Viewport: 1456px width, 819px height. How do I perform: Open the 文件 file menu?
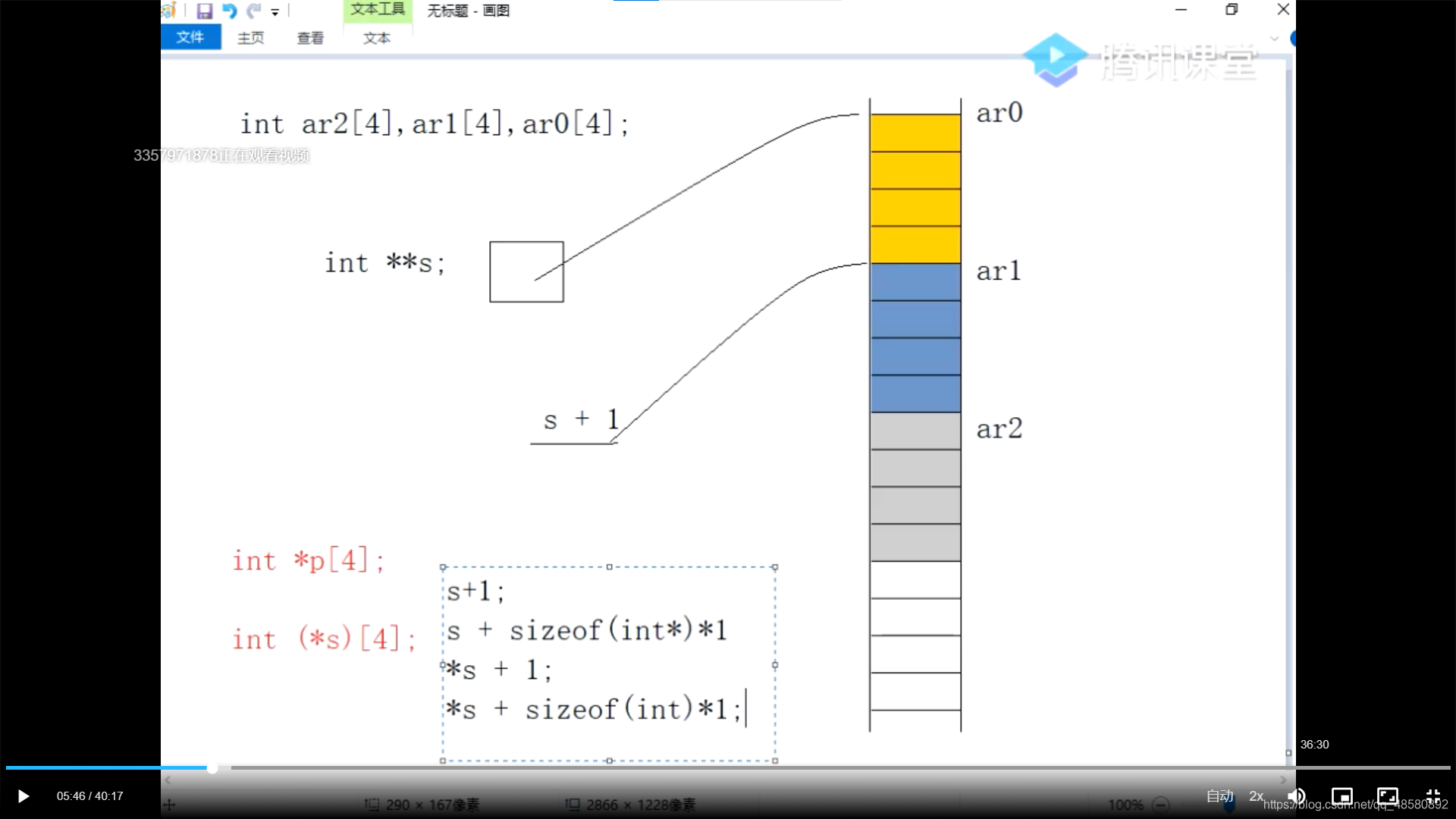pyautogui.click(x=190, y=37)
